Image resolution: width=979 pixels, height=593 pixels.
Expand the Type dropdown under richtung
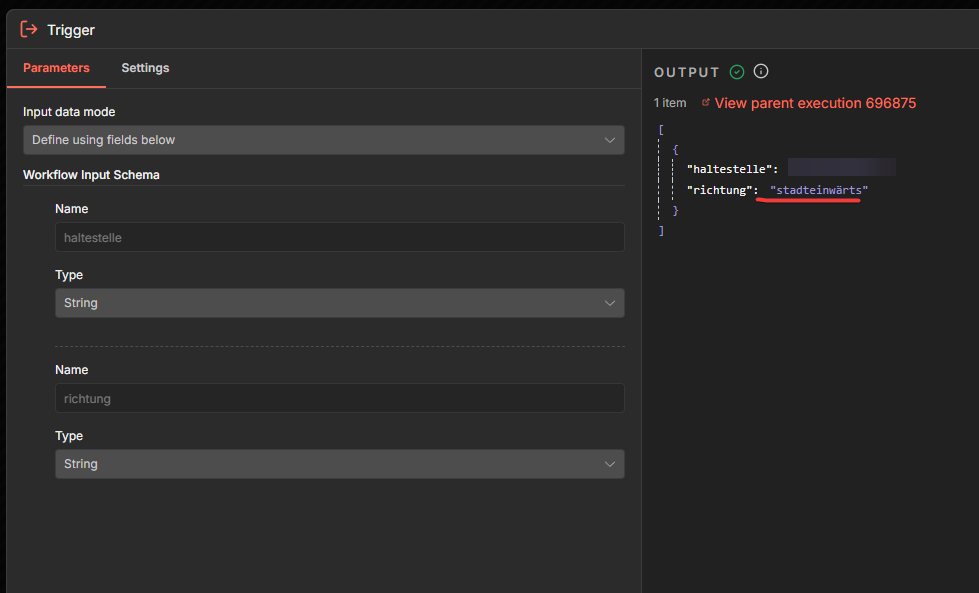tap(339, 464)
